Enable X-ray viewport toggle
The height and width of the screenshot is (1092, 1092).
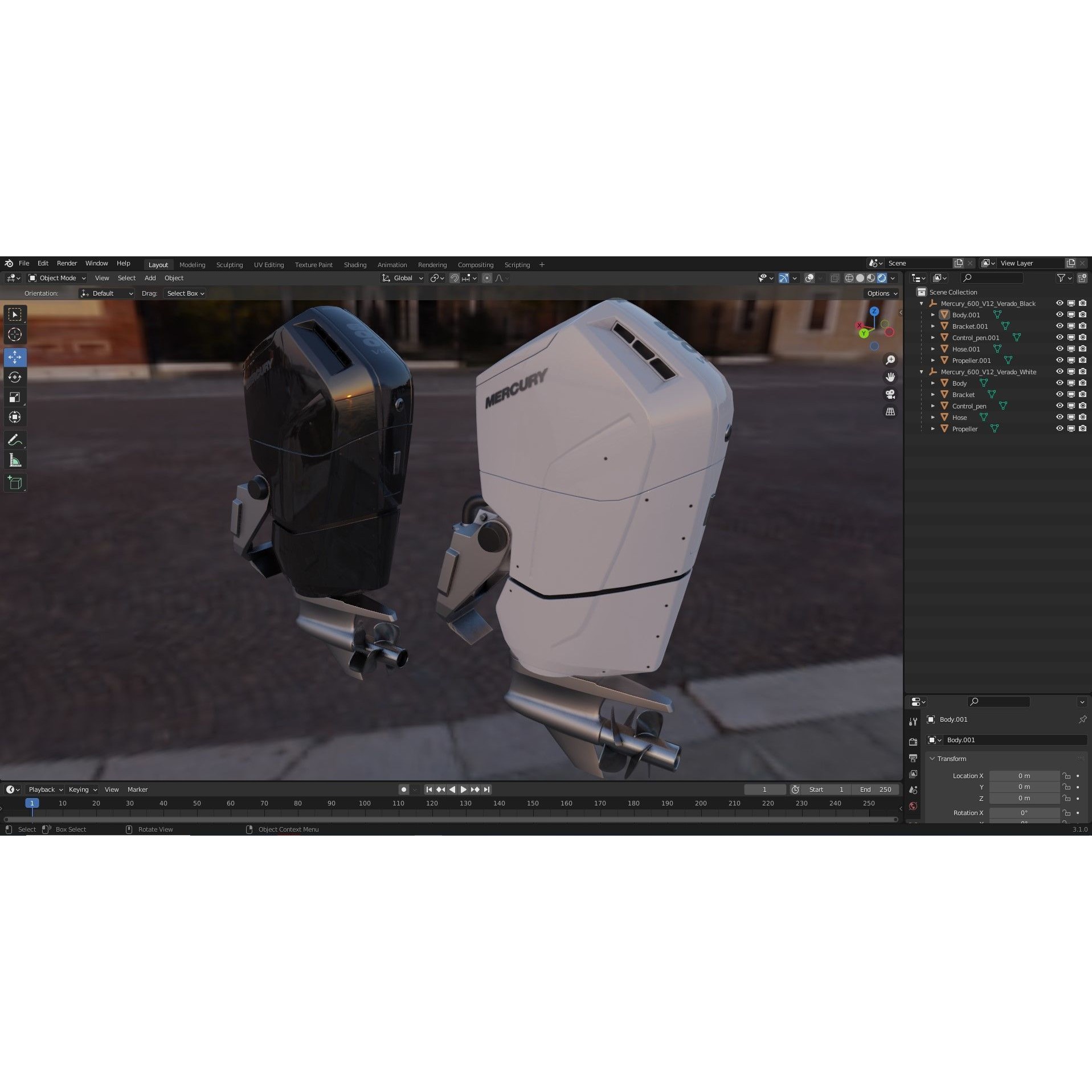pos(835,278)
